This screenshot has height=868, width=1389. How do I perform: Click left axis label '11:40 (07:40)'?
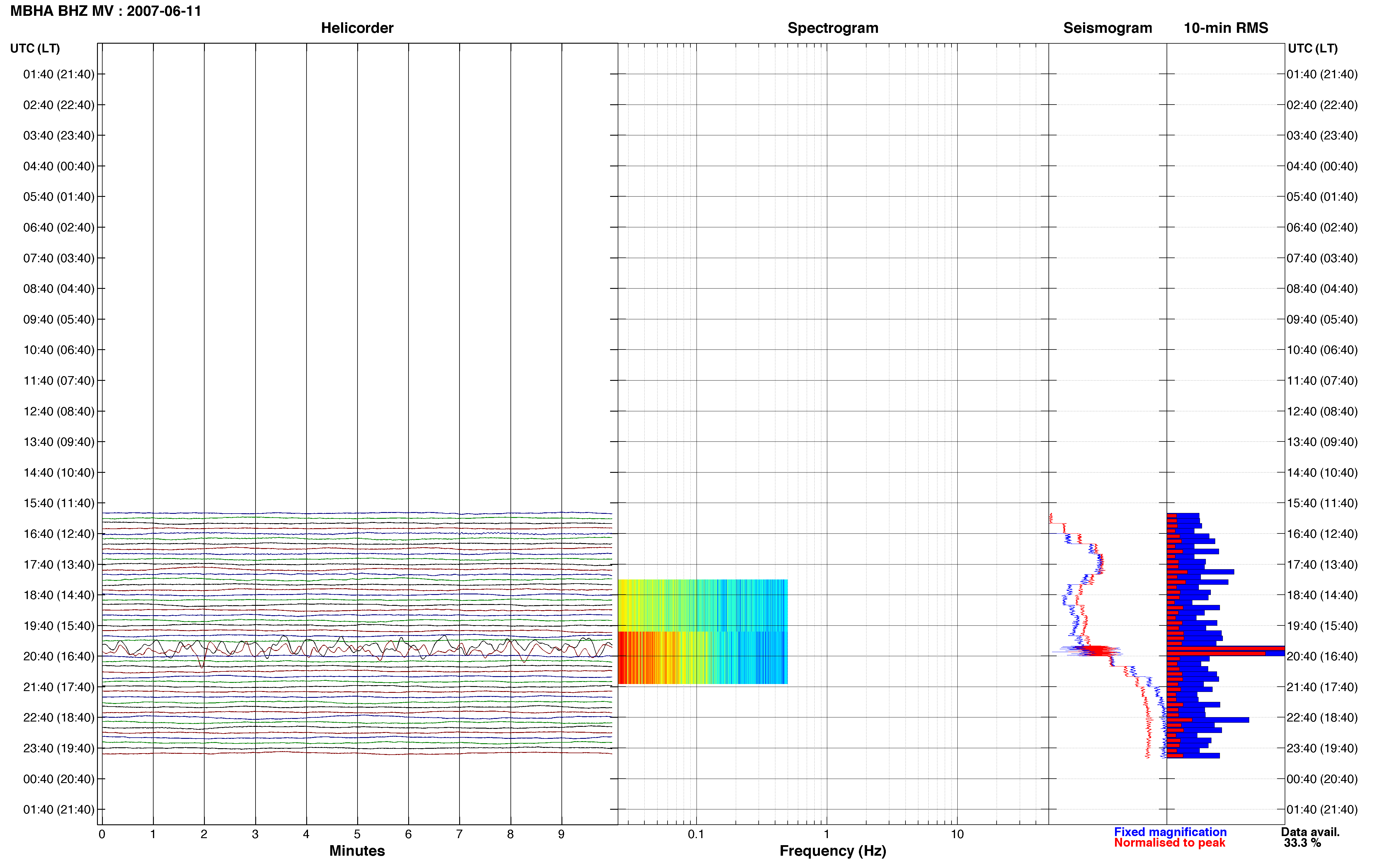59,381
